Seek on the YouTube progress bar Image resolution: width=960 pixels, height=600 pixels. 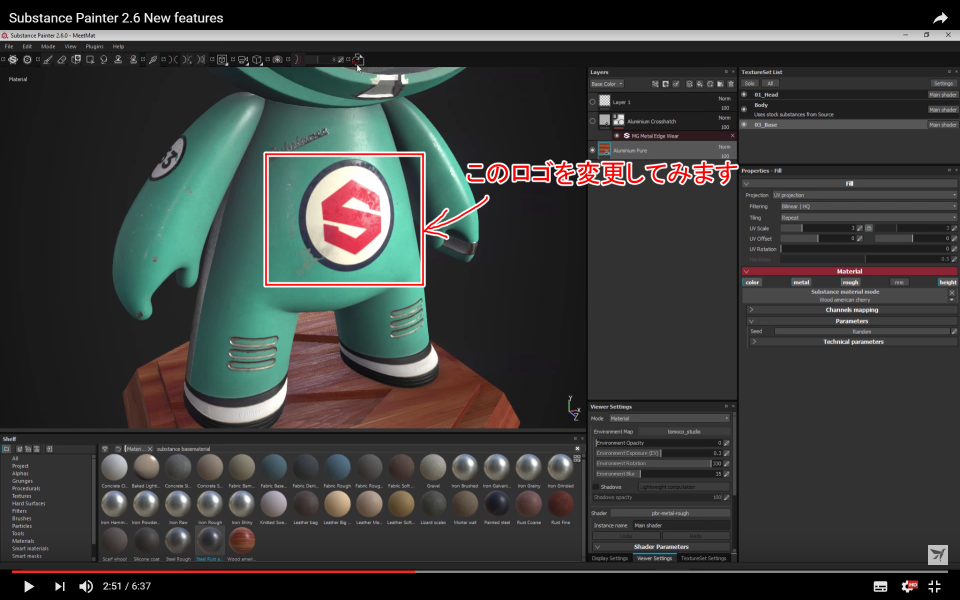pyautogui.click(x=480, y=571)
